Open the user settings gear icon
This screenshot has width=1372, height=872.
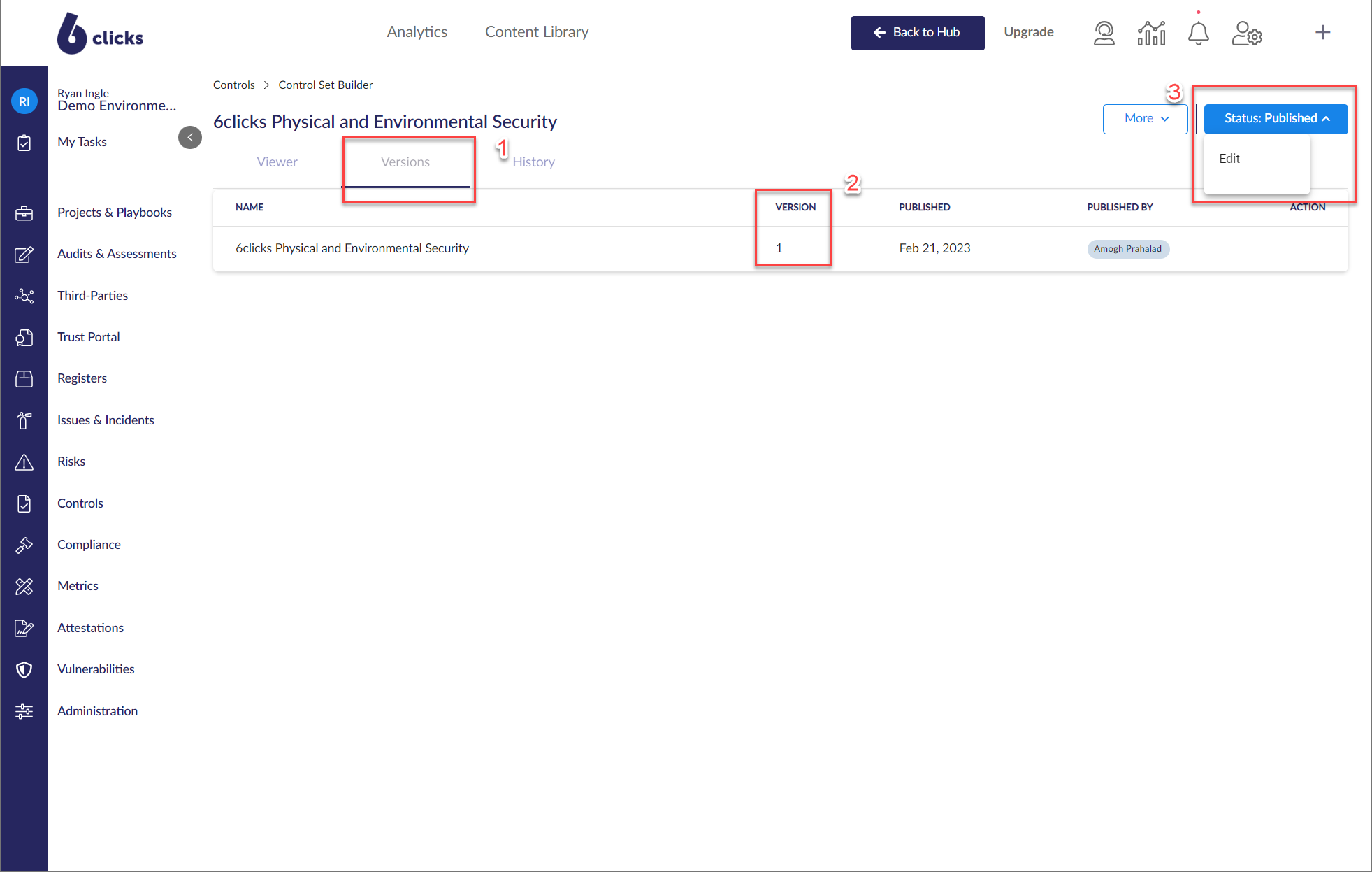click(1247, 33)
